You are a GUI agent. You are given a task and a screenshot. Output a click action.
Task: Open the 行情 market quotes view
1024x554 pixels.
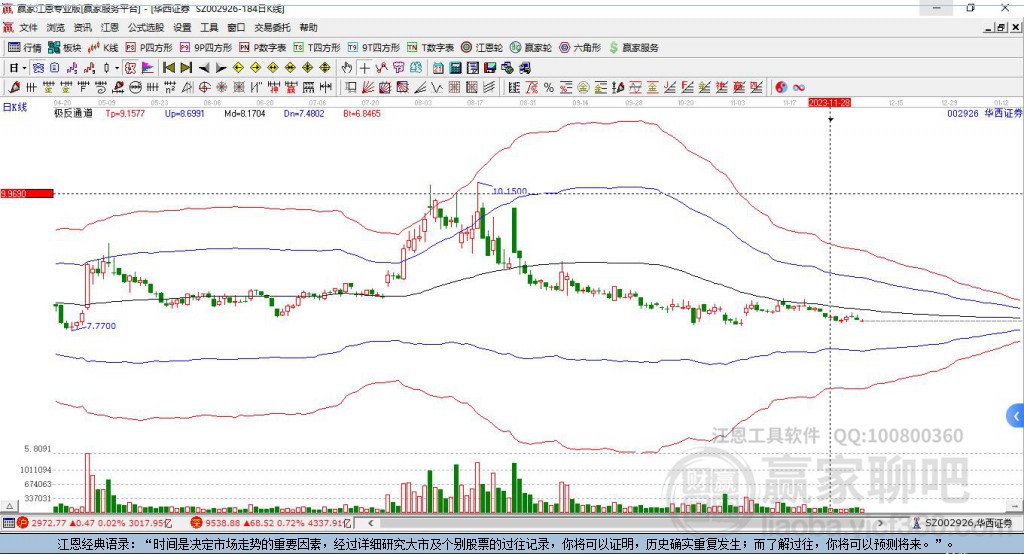[24, 48]
